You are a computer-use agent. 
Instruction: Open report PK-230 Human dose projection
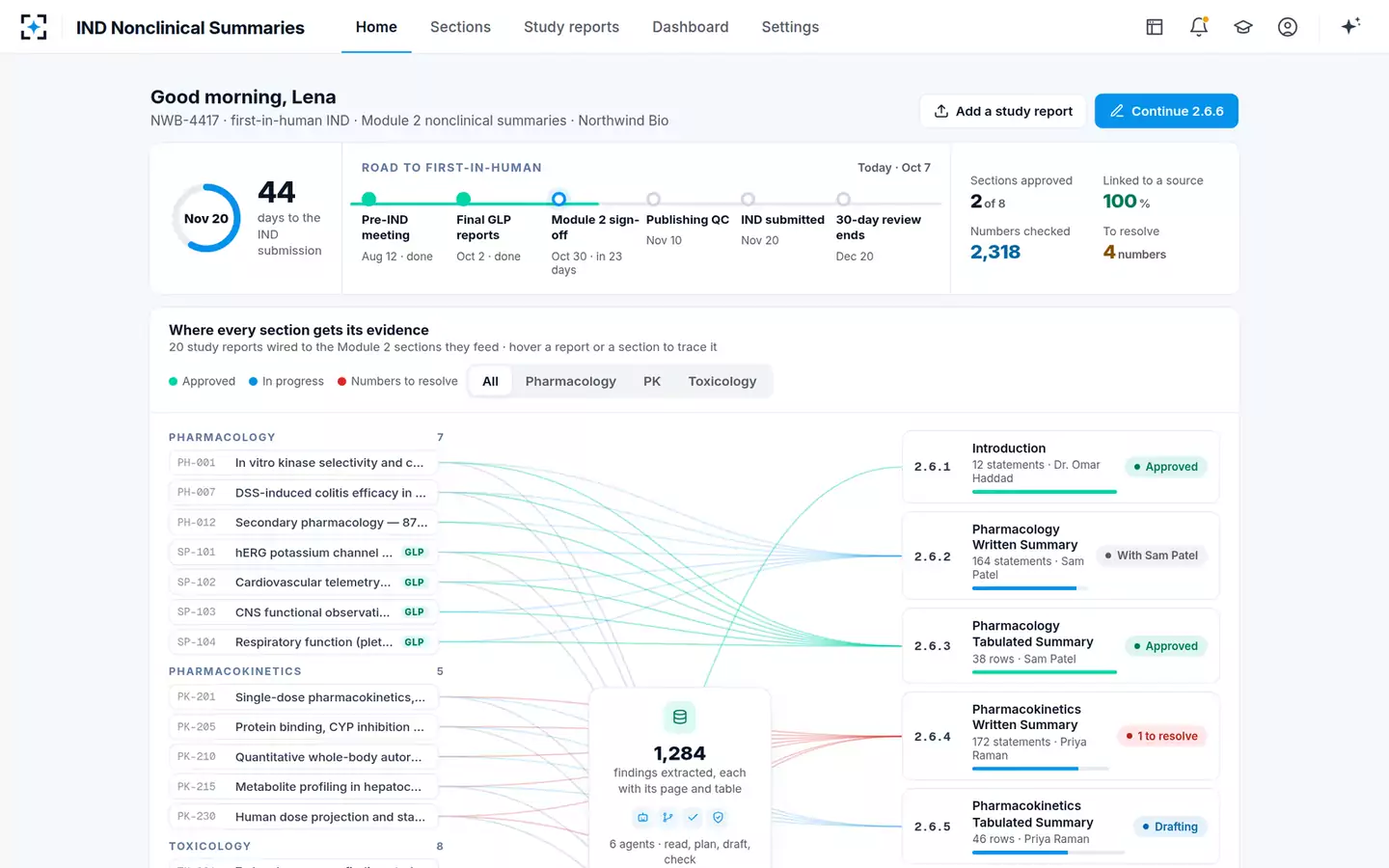click(303, 817)
